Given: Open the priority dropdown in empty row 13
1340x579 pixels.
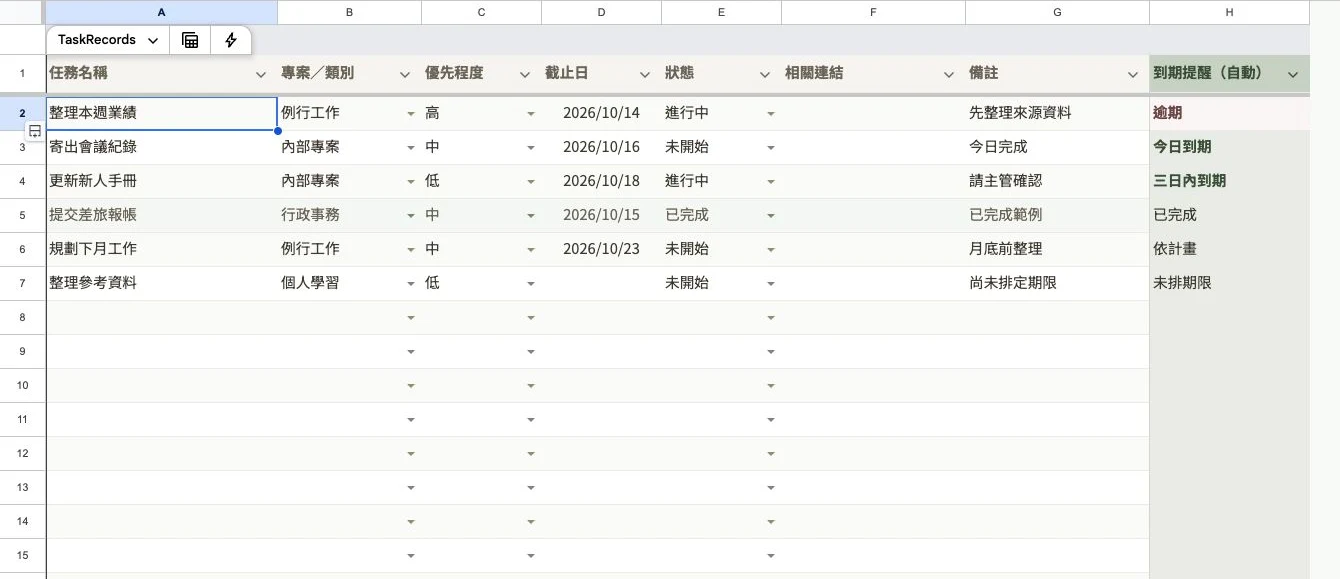Looking at the screenshot, I should [531, 488].
